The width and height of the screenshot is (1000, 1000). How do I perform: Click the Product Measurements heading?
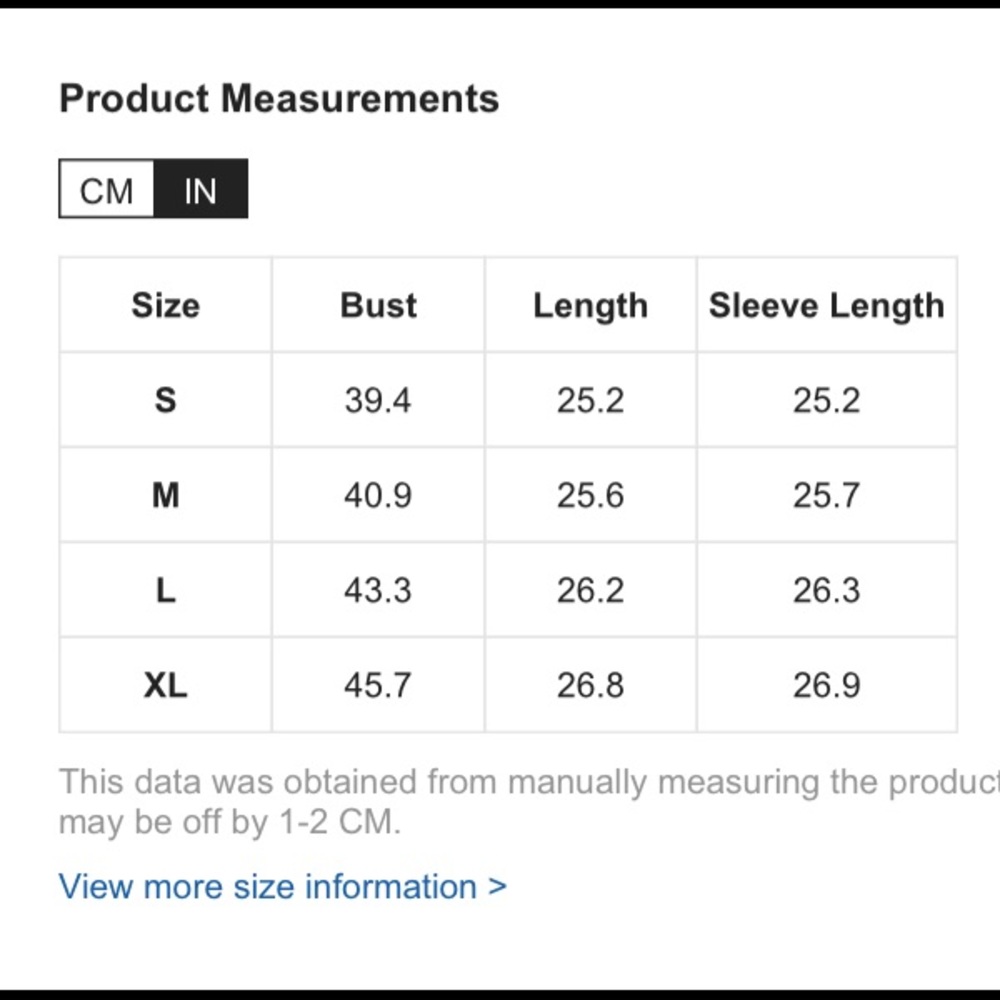click(279, 99)
